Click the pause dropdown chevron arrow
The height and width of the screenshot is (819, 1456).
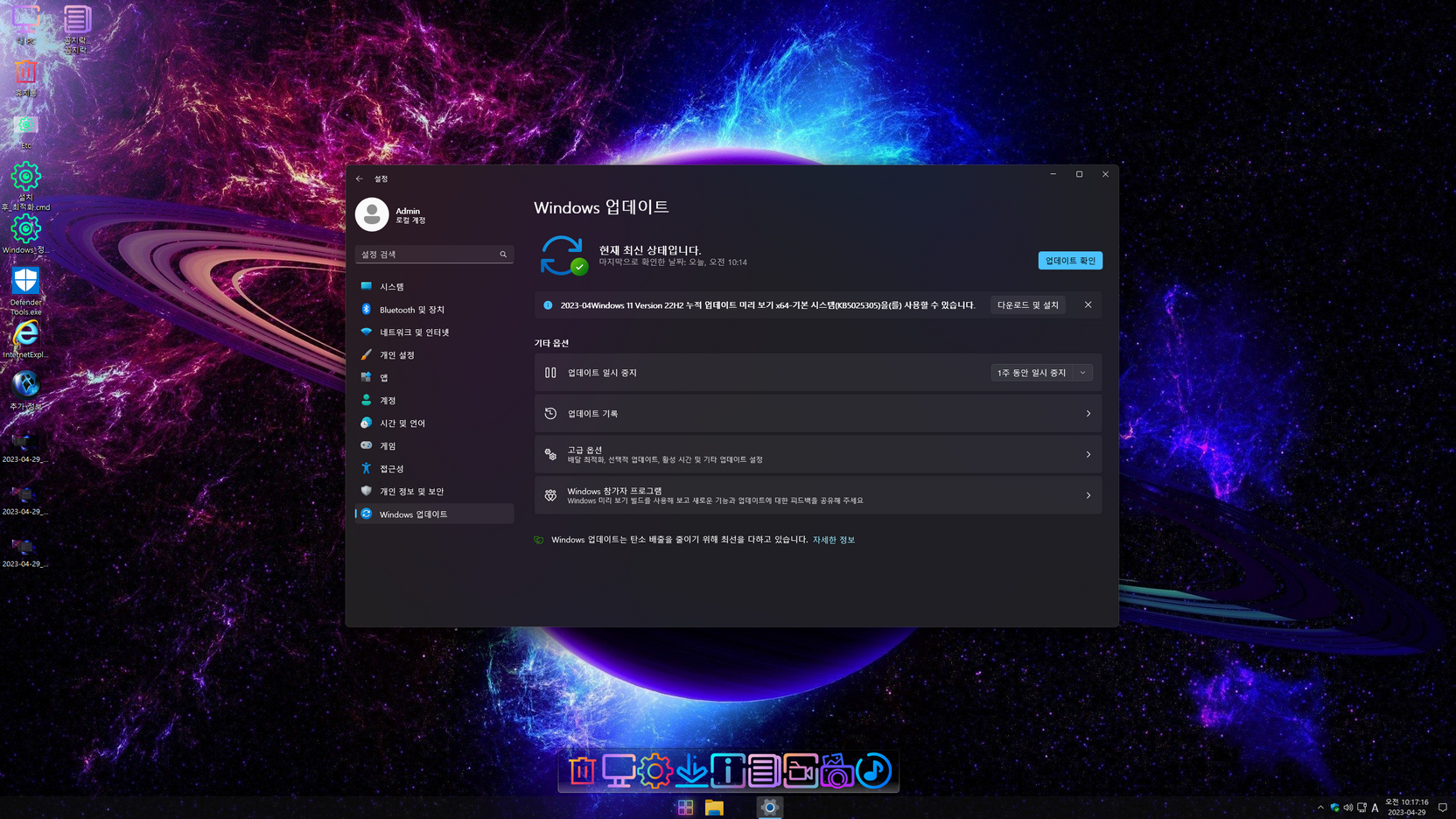[1082, 373]
